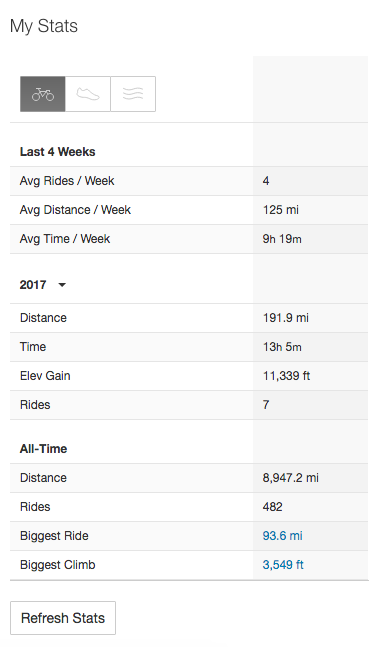
Task: Click the Last 4 Weeks section header
Action: 57,151
